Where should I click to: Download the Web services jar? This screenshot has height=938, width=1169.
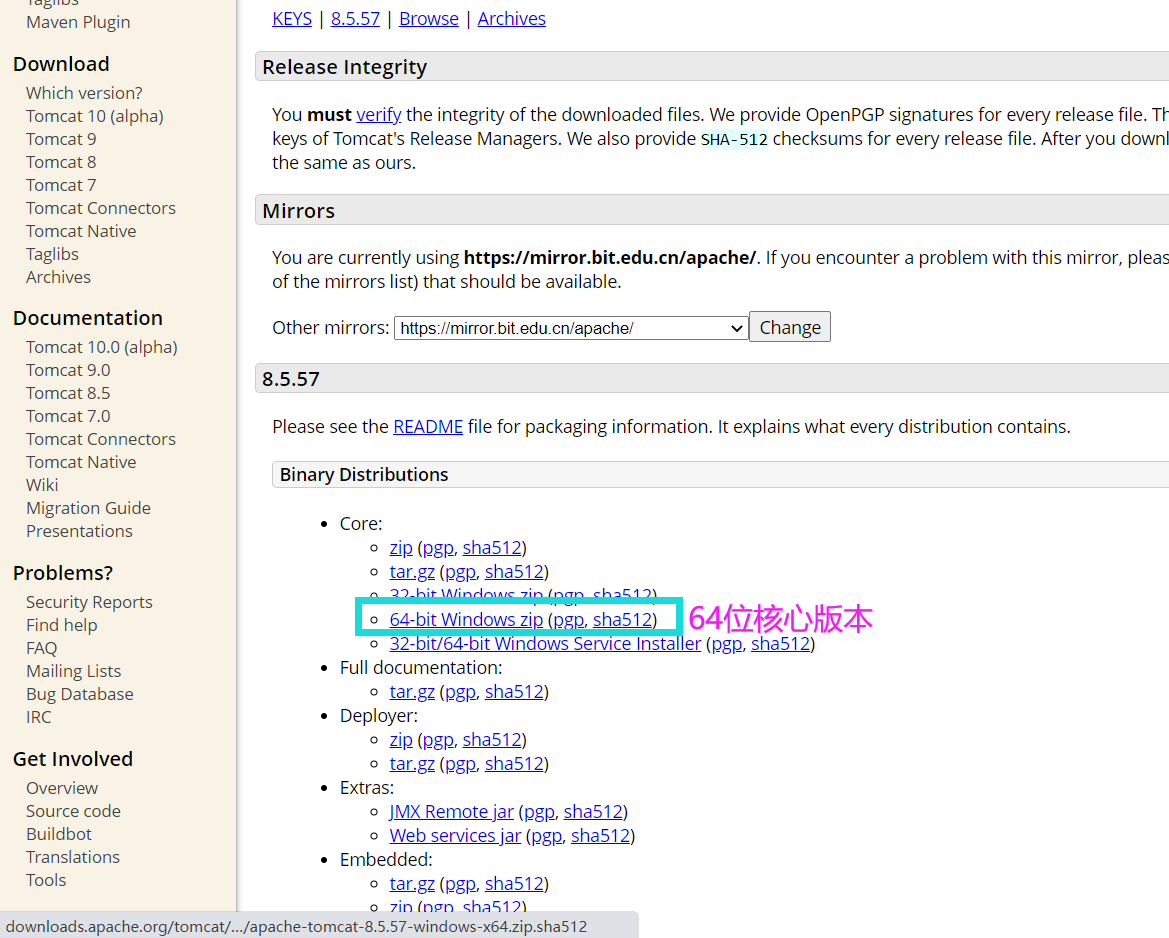click(456, 835)
